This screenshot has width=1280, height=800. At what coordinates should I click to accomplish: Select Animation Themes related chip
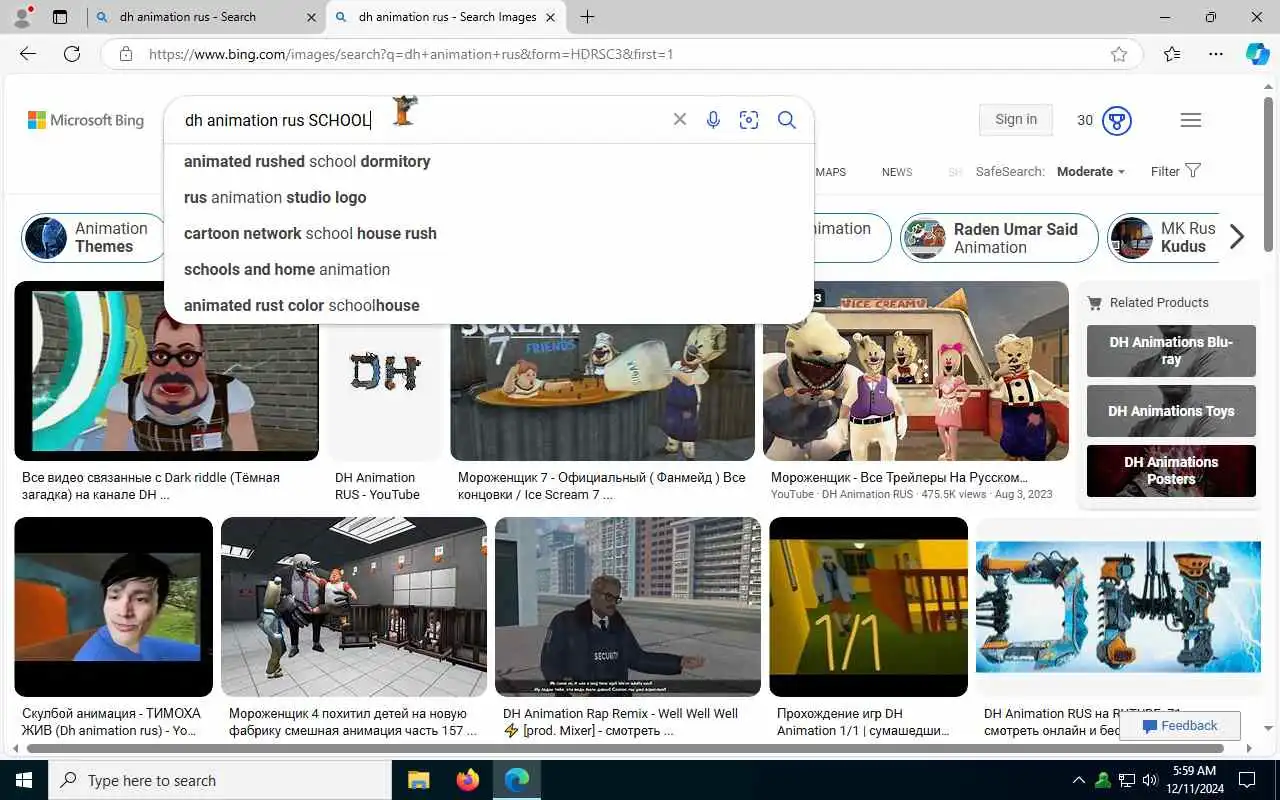click(x=93, y=238)
